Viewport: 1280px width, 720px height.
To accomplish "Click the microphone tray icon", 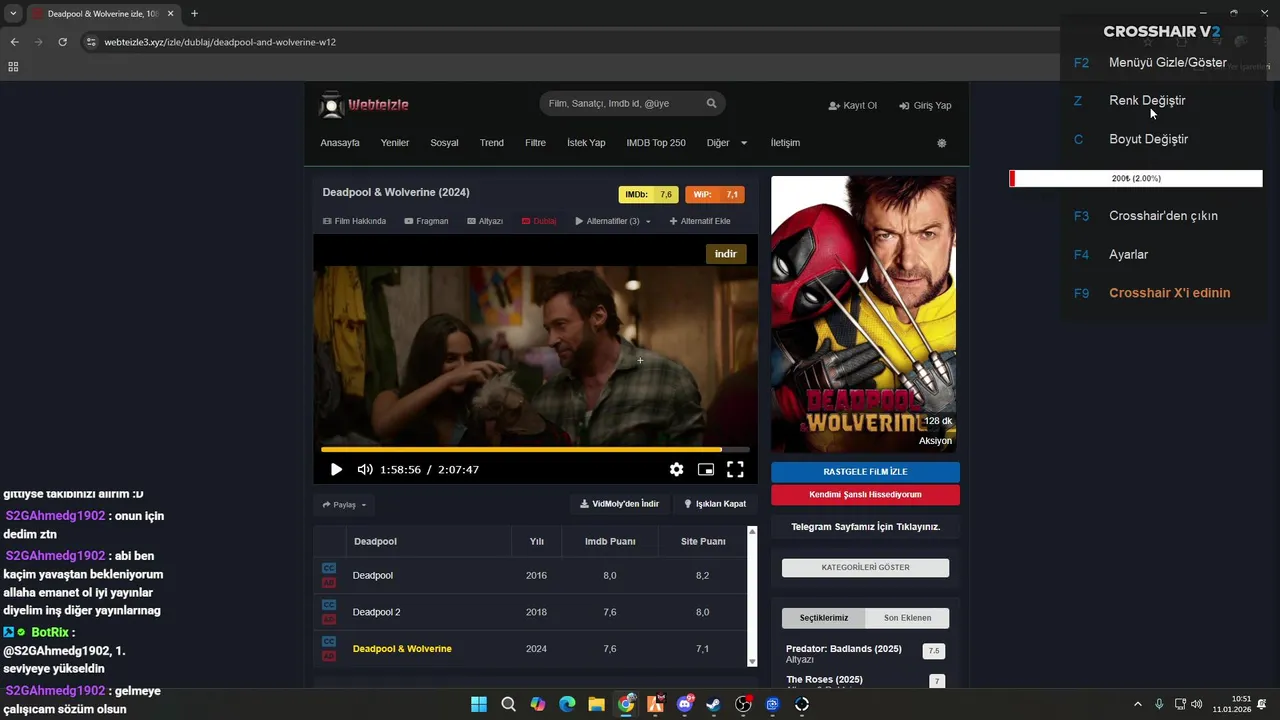I will pos(1159,704).
